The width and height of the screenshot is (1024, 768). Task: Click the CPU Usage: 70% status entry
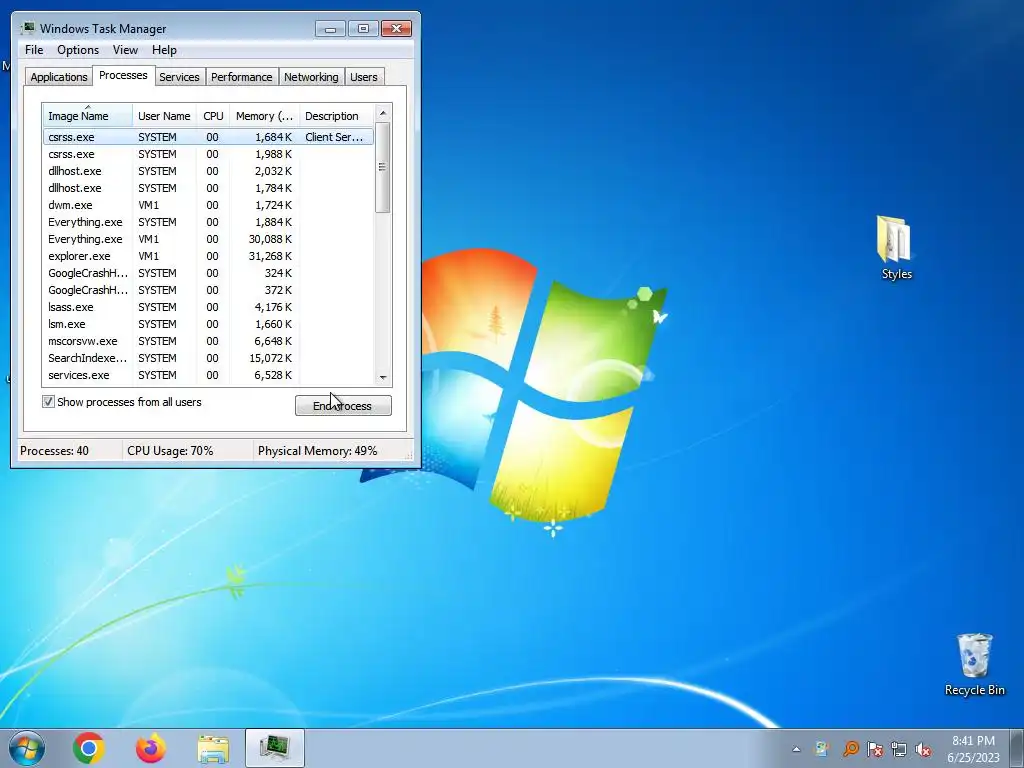coord(170,451)
